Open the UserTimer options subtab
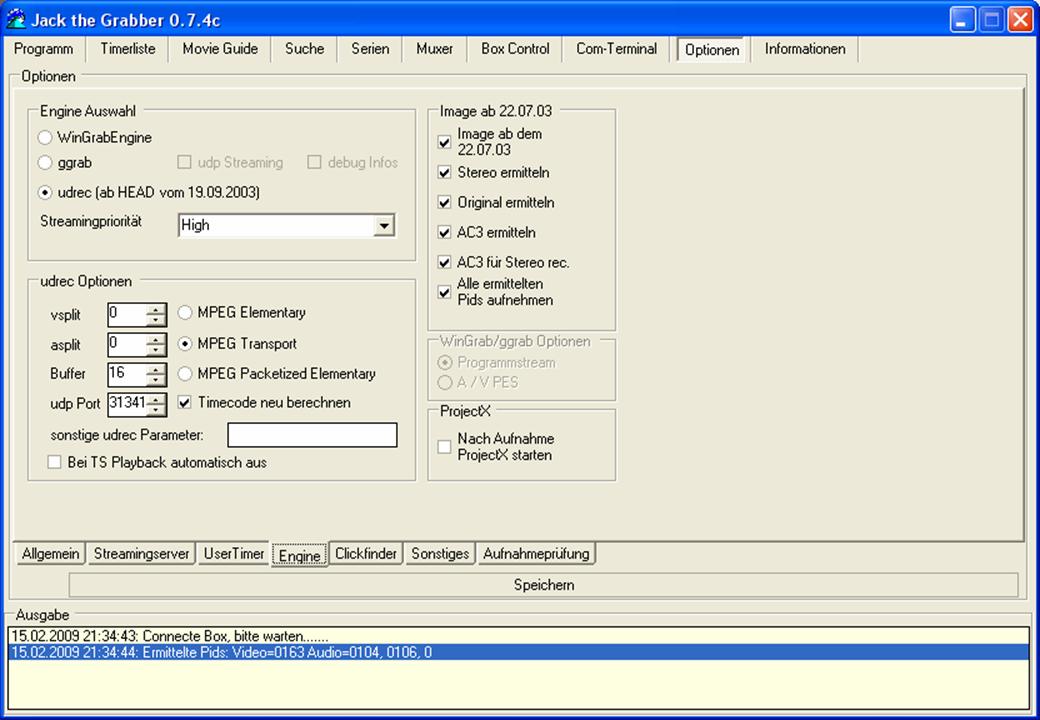This screenshot has height=720, width=1040. [233, 554]
